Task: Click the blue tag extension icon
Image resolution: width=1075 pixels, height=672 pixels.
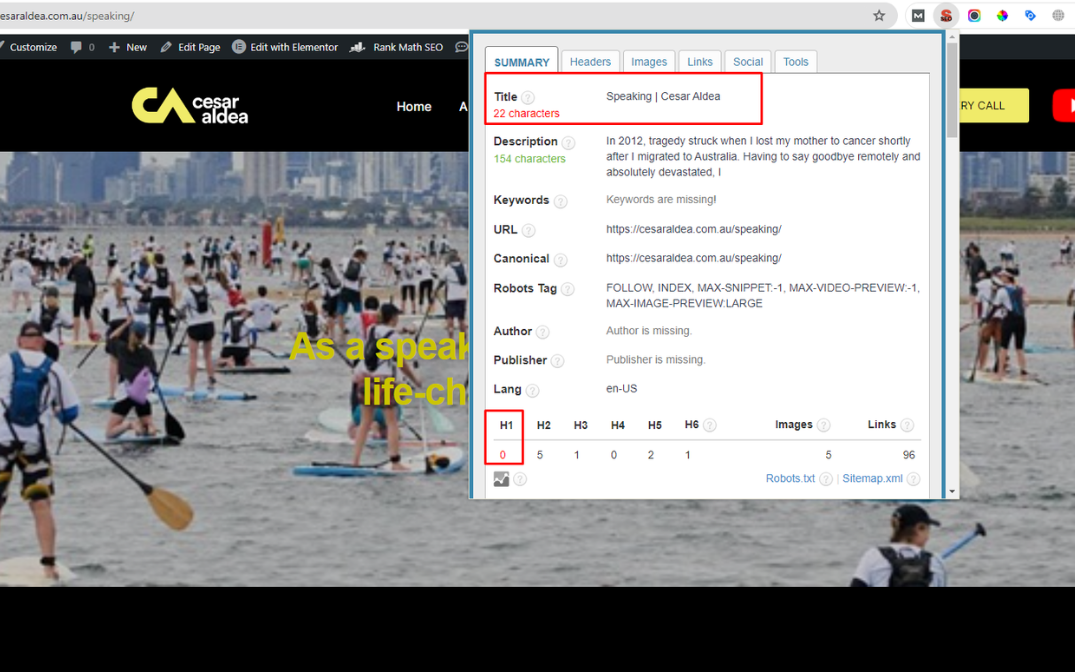Action: coord(1030,15)
